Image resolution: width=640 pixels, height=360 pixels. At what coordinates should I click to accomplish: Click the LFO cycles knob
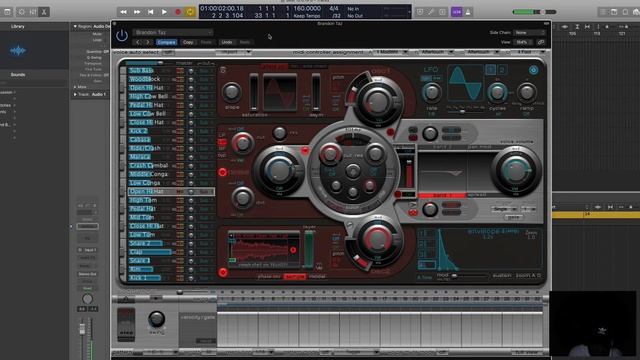pyautogui.click(x=497, y=93)
